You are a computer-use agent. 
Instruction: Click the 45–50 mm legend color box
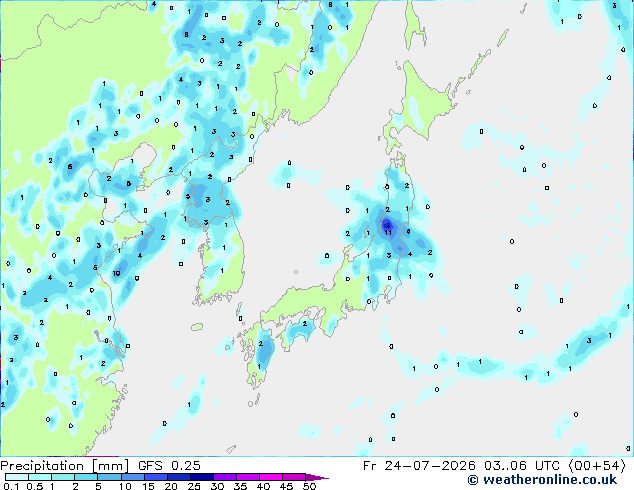coord(294,477)
